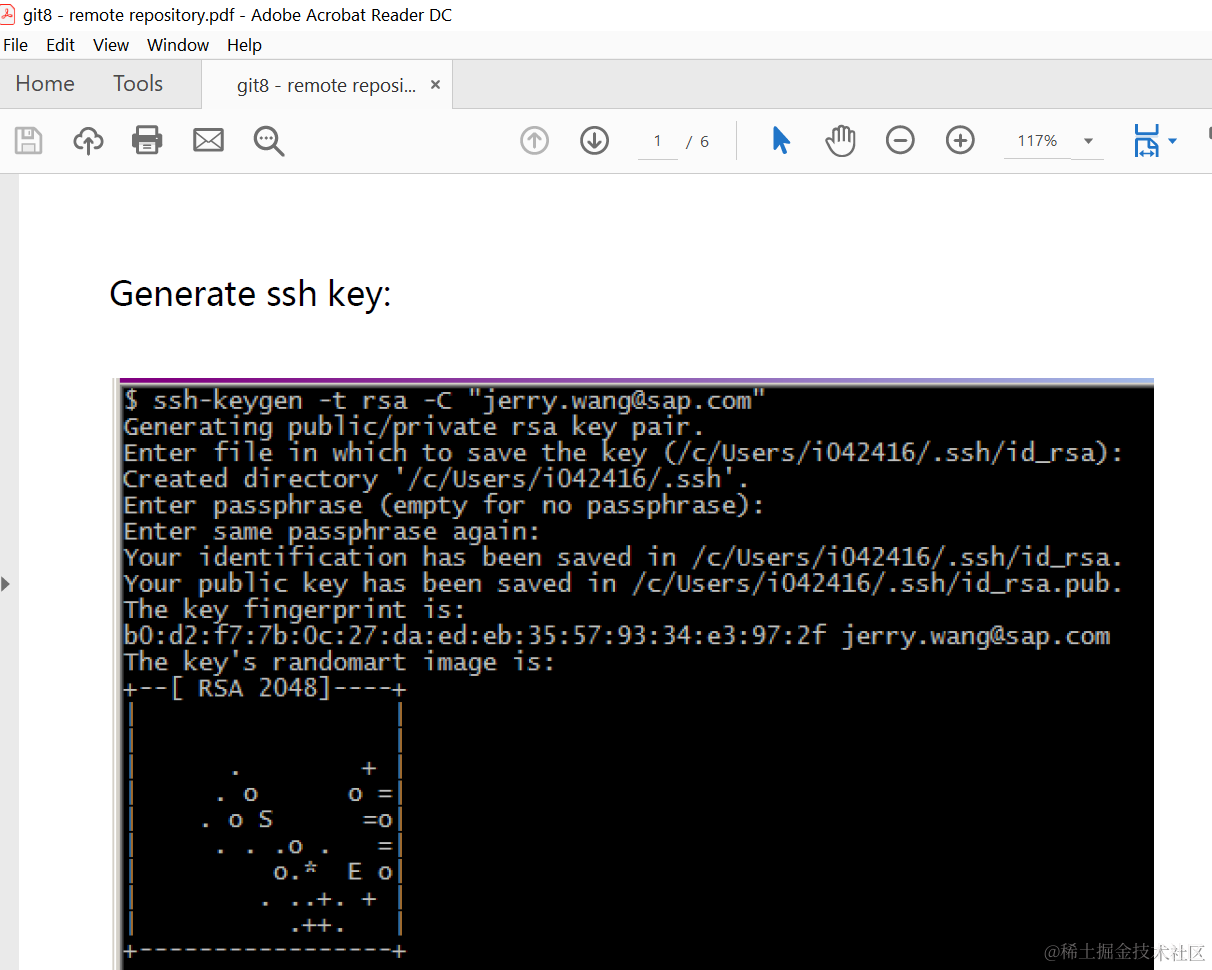Zoom out with minus button
This screenshot has width=1212, height=970.
(x=900, y=141)
